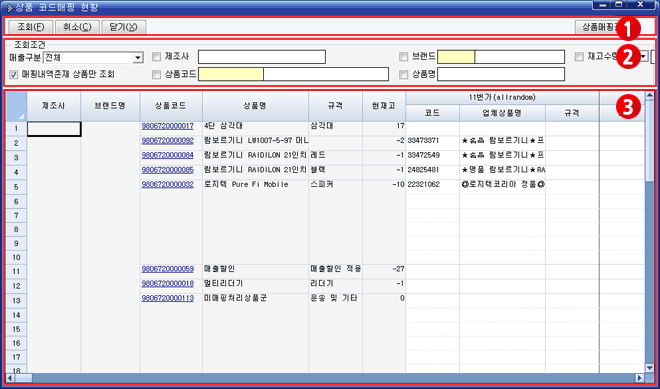
Task: Click the 조회(F) search button
Action: pos(31,27)
